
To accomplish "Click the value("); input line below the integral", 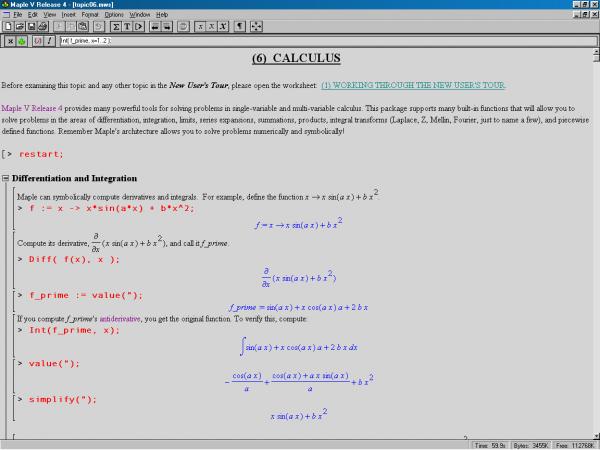I will (54, 364).
